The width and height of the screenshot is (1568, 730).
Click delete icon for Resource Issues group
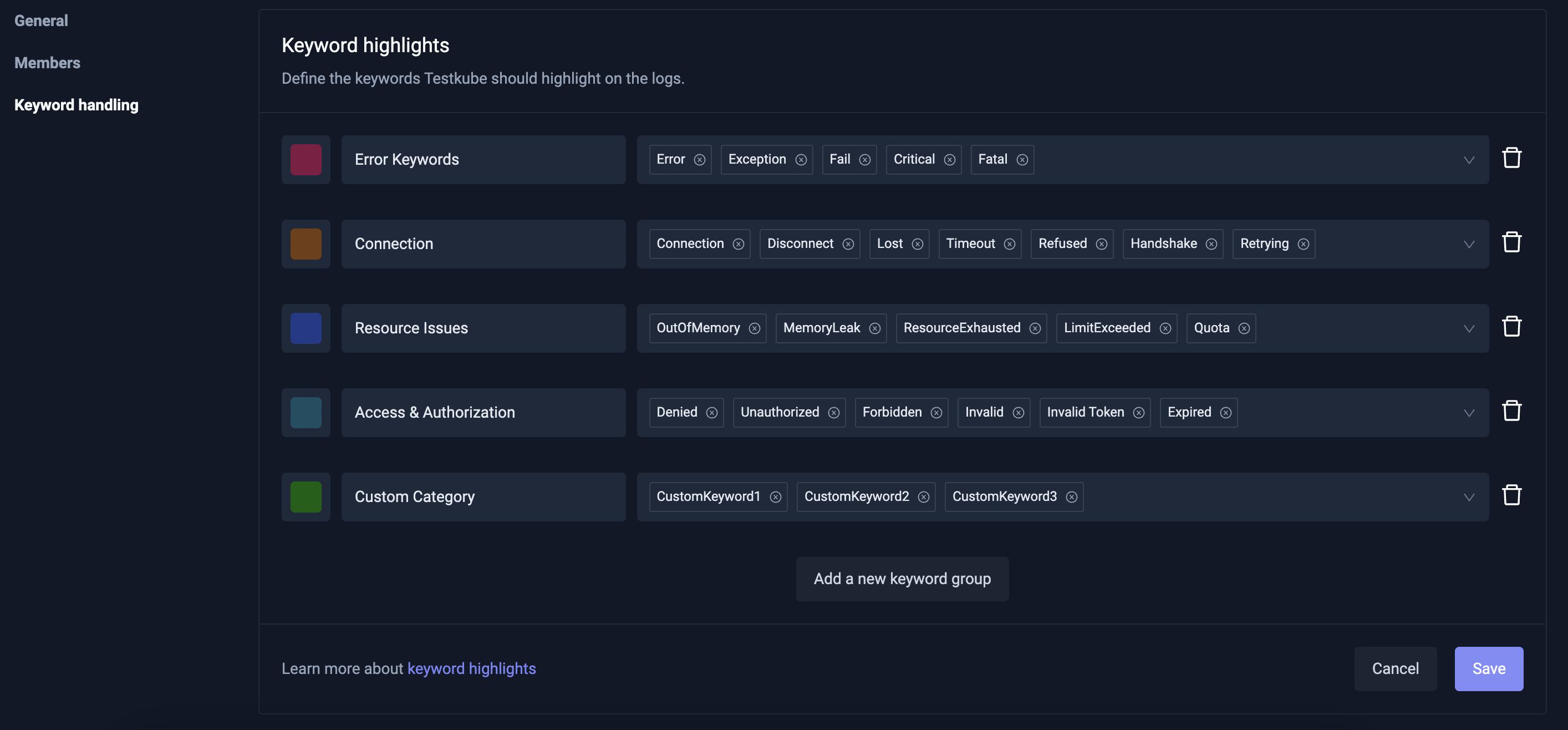1511,326
